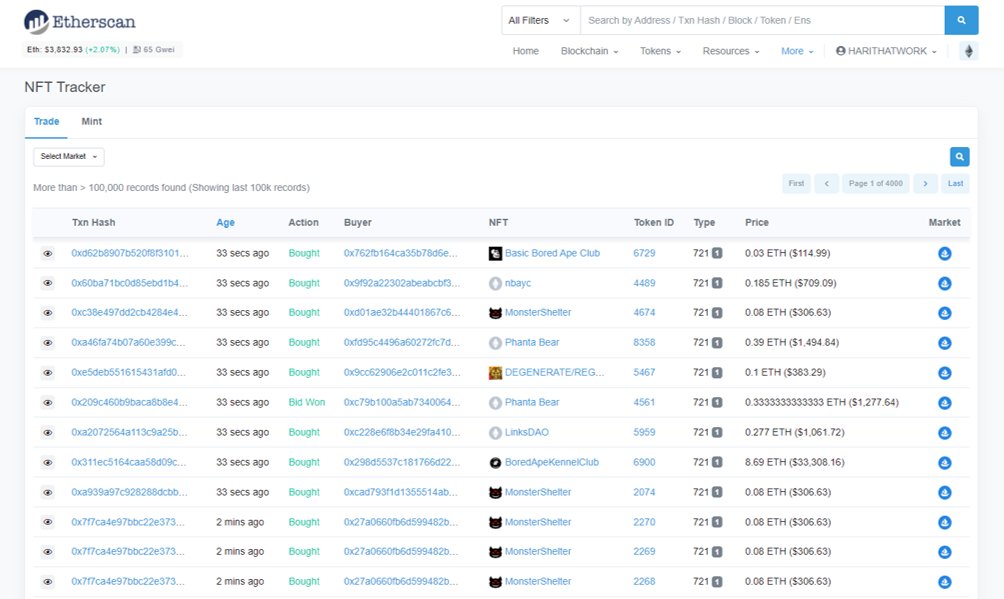The width and height of the screenshot is (1004, 599).
Task: Click the Basic Bored Ape Club NFT thumbnail
Action: click(495, 254)
